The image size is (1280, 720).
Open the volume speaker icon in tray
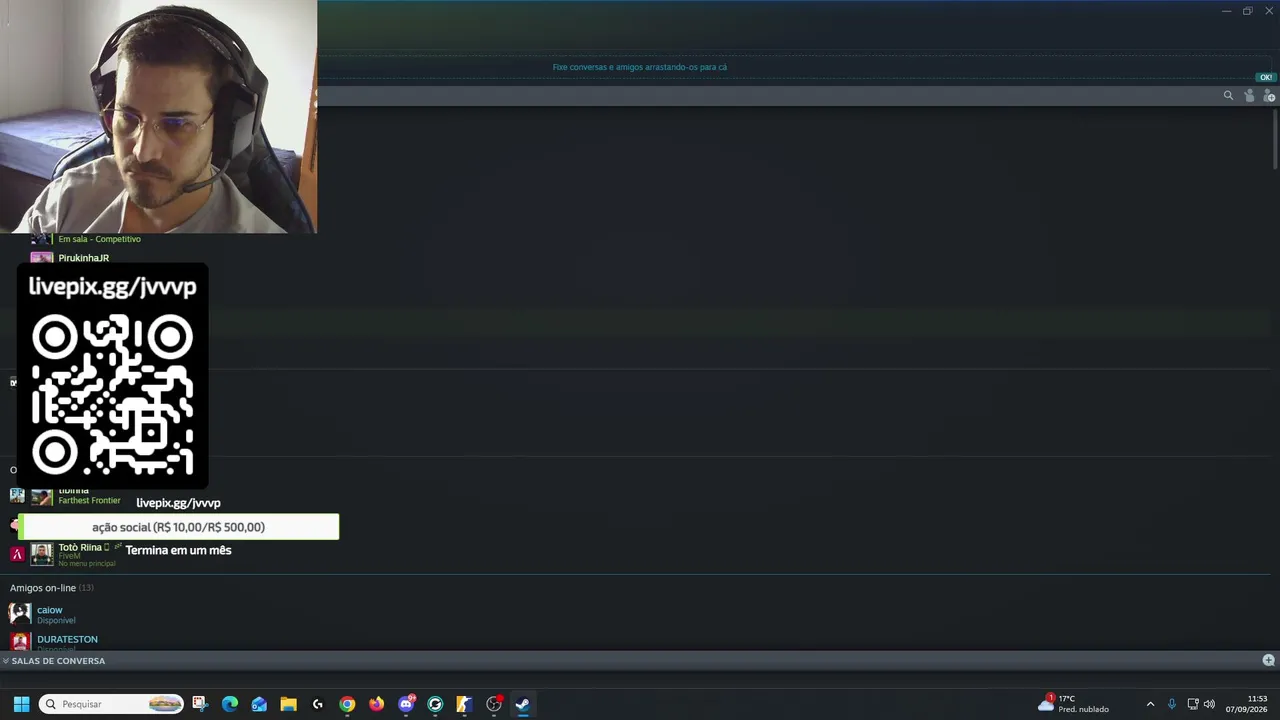(1209, 704)
